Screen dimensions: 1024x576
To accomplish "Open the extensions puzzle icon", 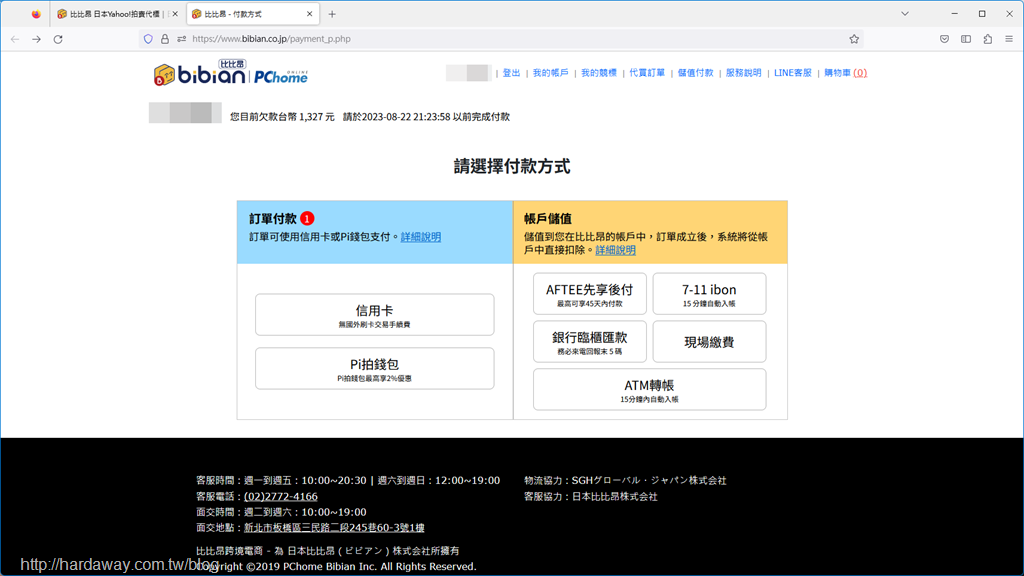I will point(987,39).
